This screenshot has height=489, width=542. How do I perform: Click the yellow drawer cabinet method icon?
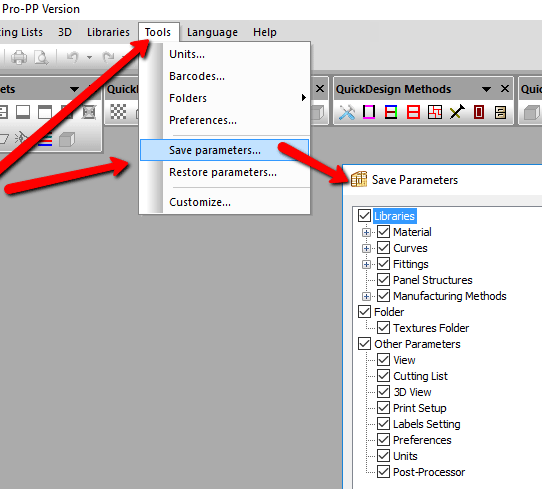pos(500,112)
